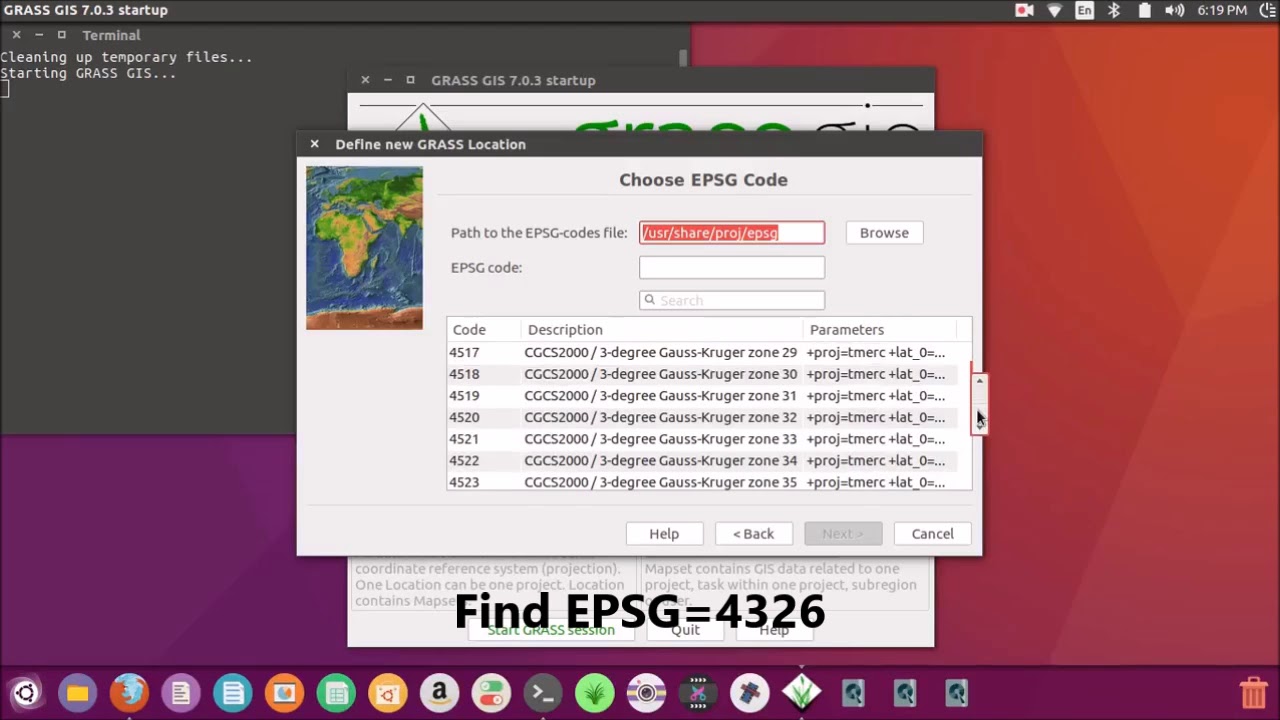Click the +proj=tmerc parameters for code 4520

(x=875, y=418)
